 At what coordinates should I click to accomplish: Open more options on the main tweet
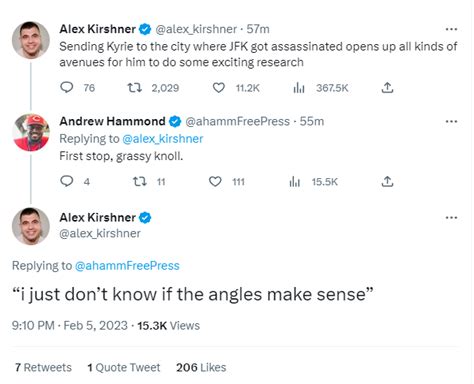[451, 218]
